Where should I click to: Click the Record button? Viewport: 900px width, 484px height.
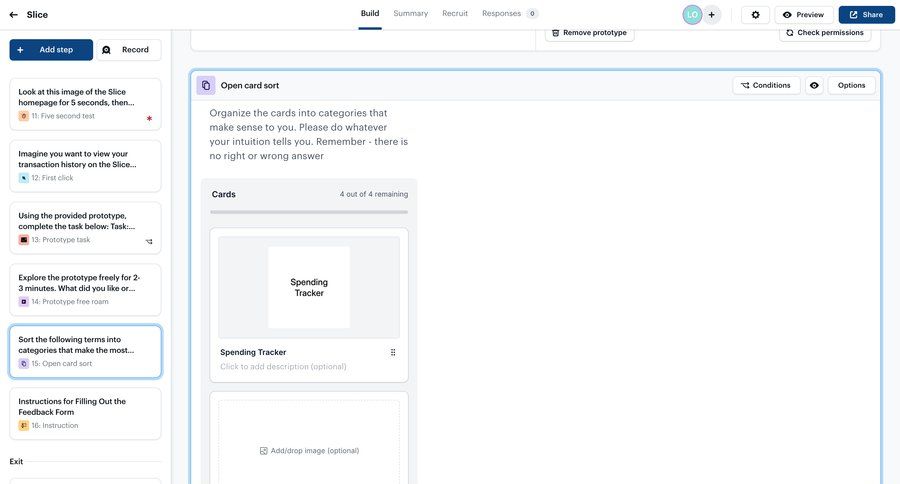click(x=129, y=50)
